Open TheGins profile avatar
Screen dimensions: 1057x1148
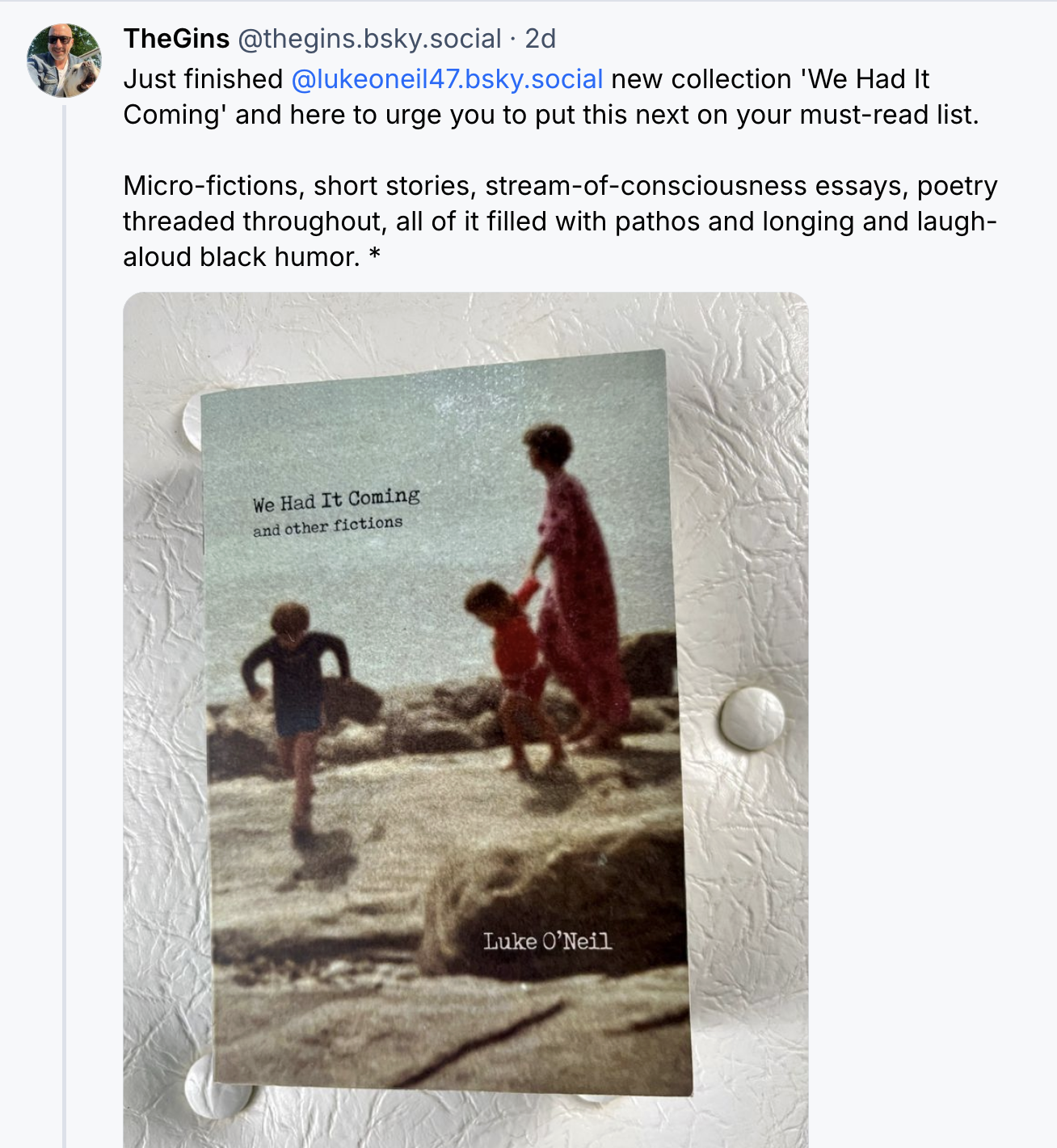coord(64,61)
